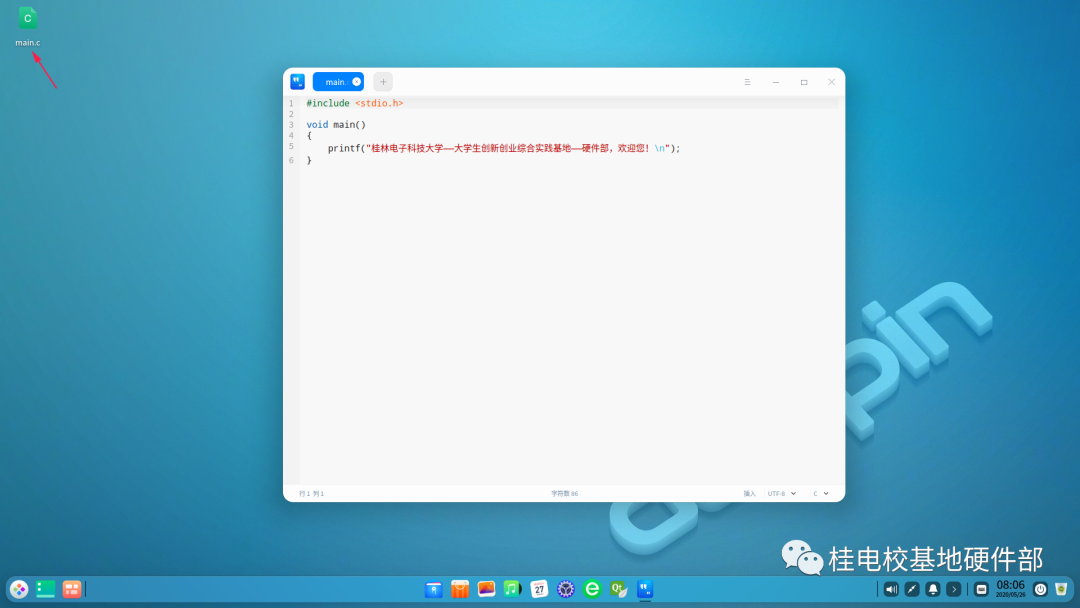The image size is (1080, 608).
Task: Open the power shutdown menu in the dock
Action: [x=1041, y=589]
